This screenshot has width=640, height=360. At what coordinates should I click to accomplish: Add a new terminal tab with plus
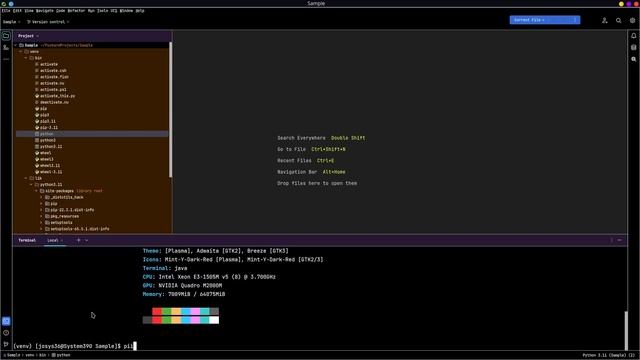click(79, 240)
